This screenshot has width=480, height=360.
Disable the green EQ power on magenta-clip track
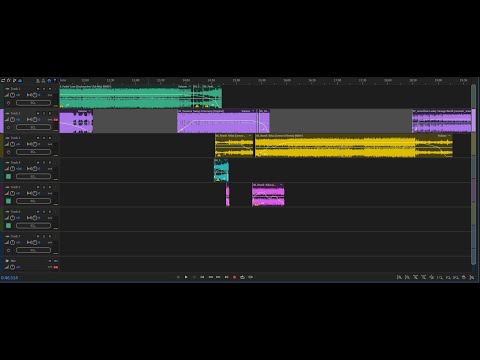pyautogui.click(x=9, y=201)
